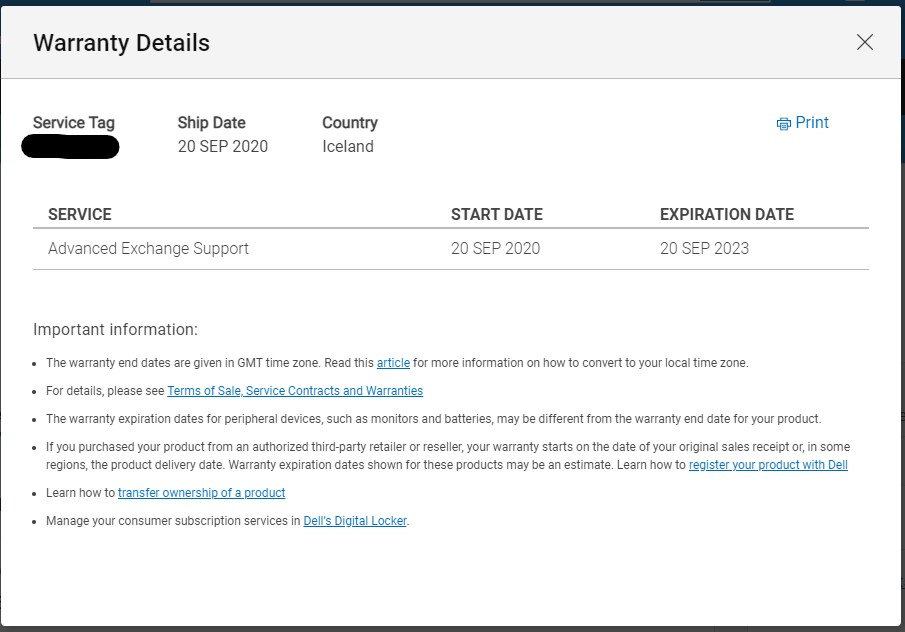Click the Service Tag label
The width and height of the screenshot is (905, 632).
tap(74, 123)
